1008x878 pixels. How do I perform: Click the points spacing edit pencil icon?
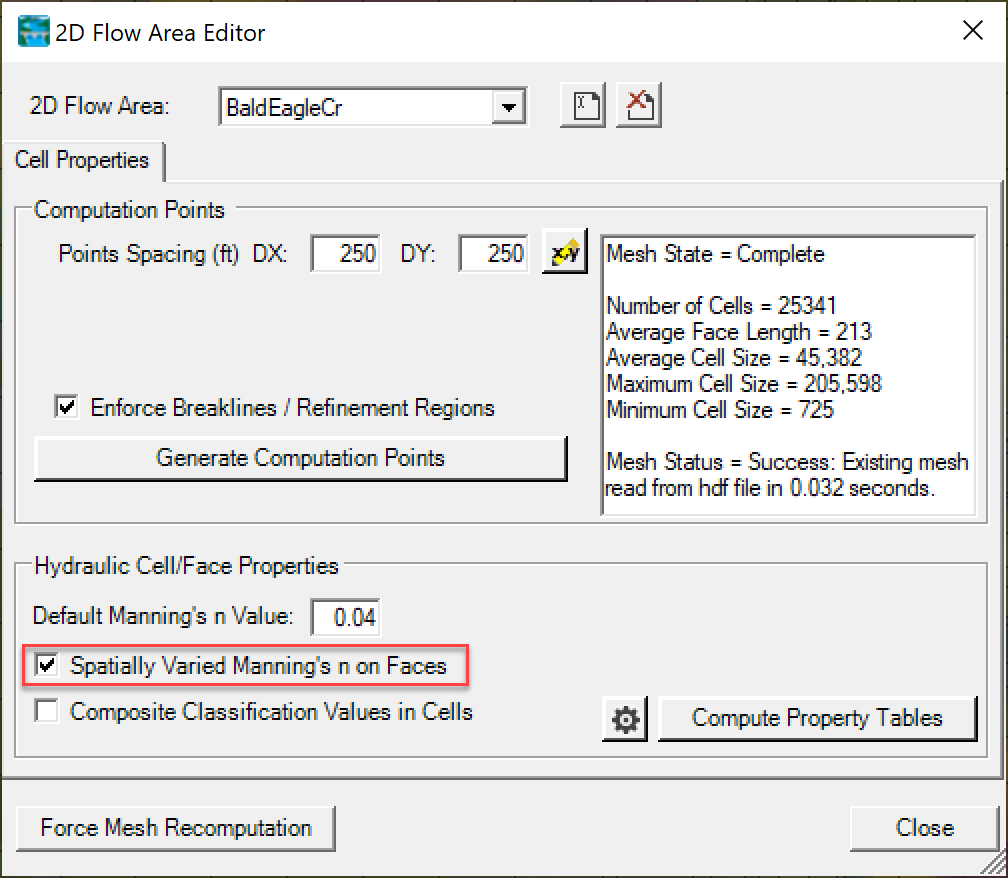point(564,253)
